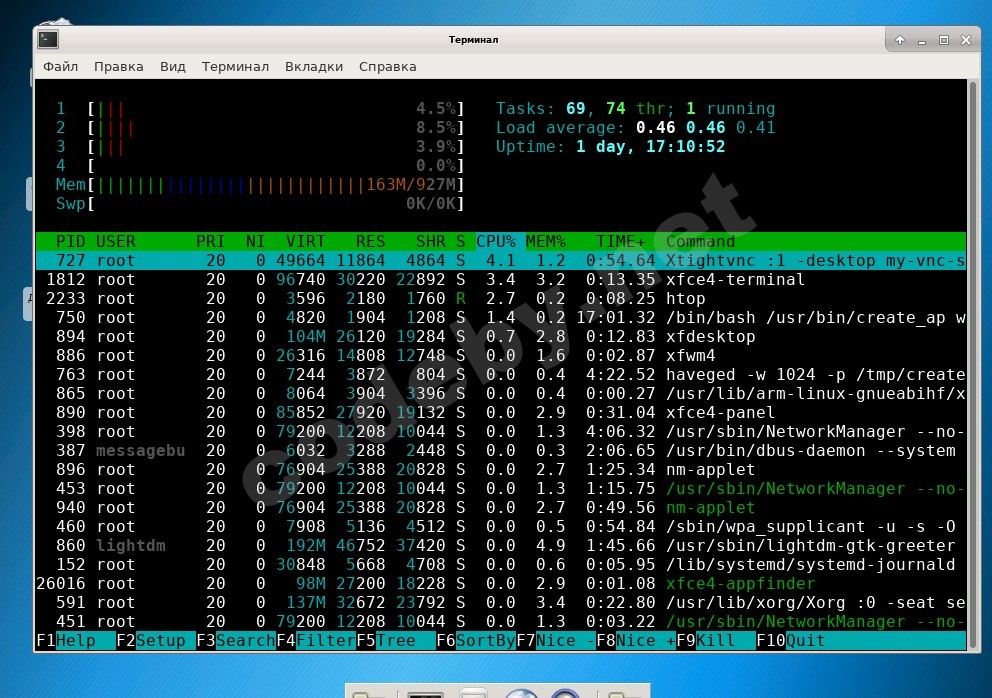
Task: Click the roll-up arrow button in title bar
Action: 900,40
